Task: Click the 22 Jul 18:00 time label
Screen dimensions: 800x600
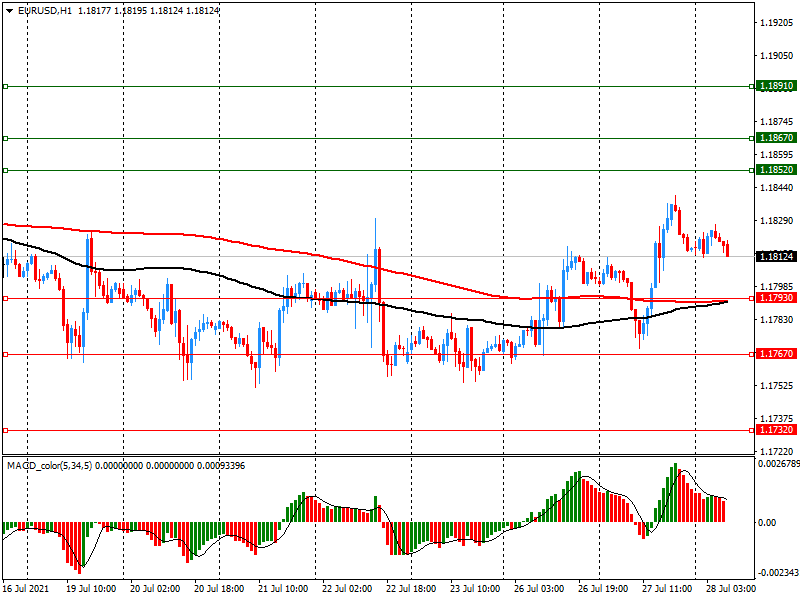Action: pyautogui.click(x=411, y=589)
